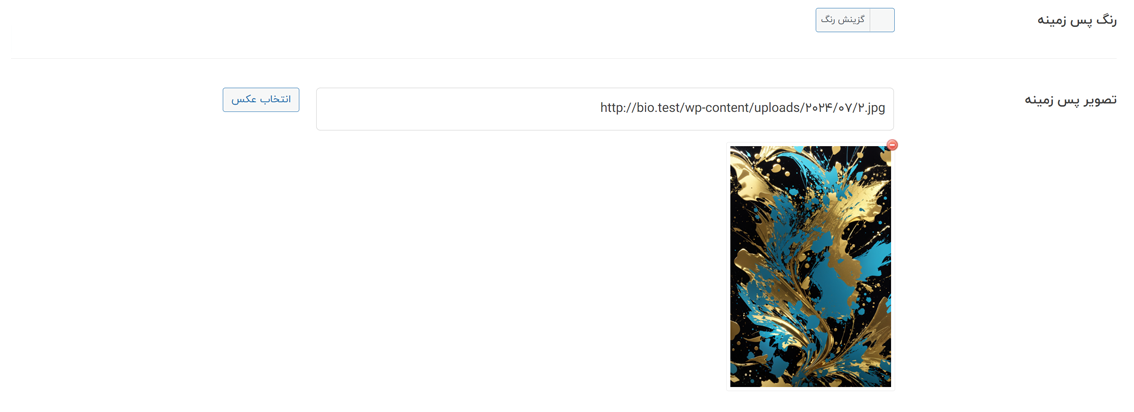Open the media chooser for background image
1134x412 pixels.
pos(261,100)
